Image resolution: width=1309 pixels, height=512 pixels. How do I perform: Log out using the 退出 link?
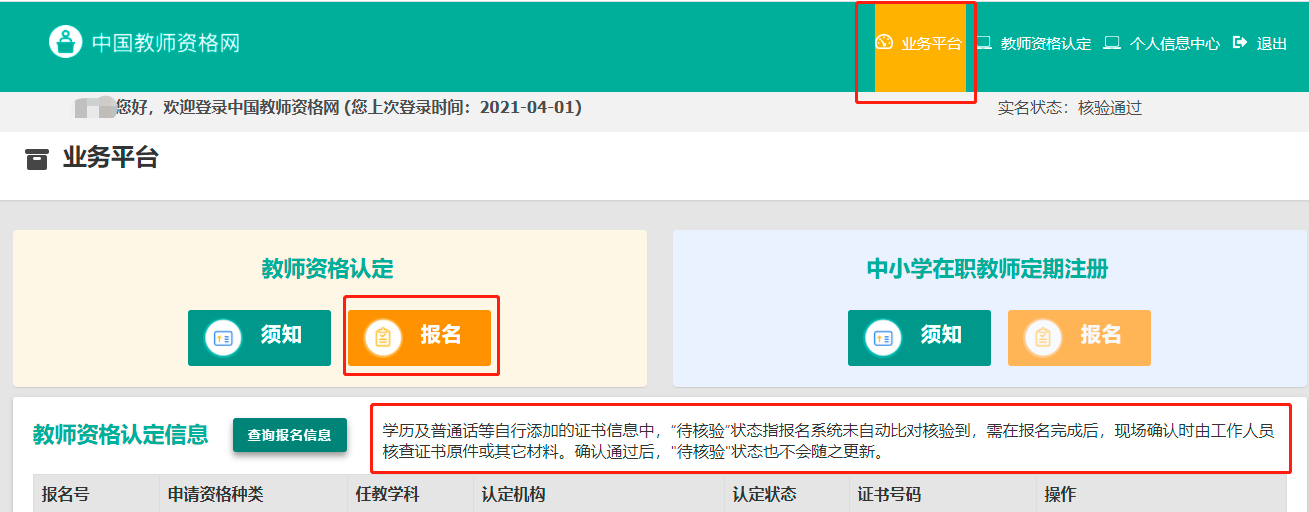pyautogui.click(x=1271, y=44)
